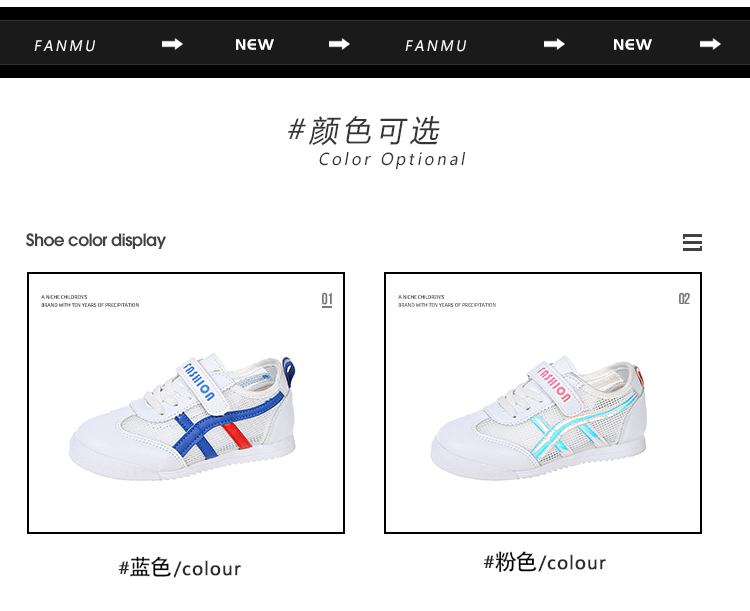Screen dimensions: 750x611
Task: Click the arrow between first NEW and second FANMU
Action: (339, 44)
